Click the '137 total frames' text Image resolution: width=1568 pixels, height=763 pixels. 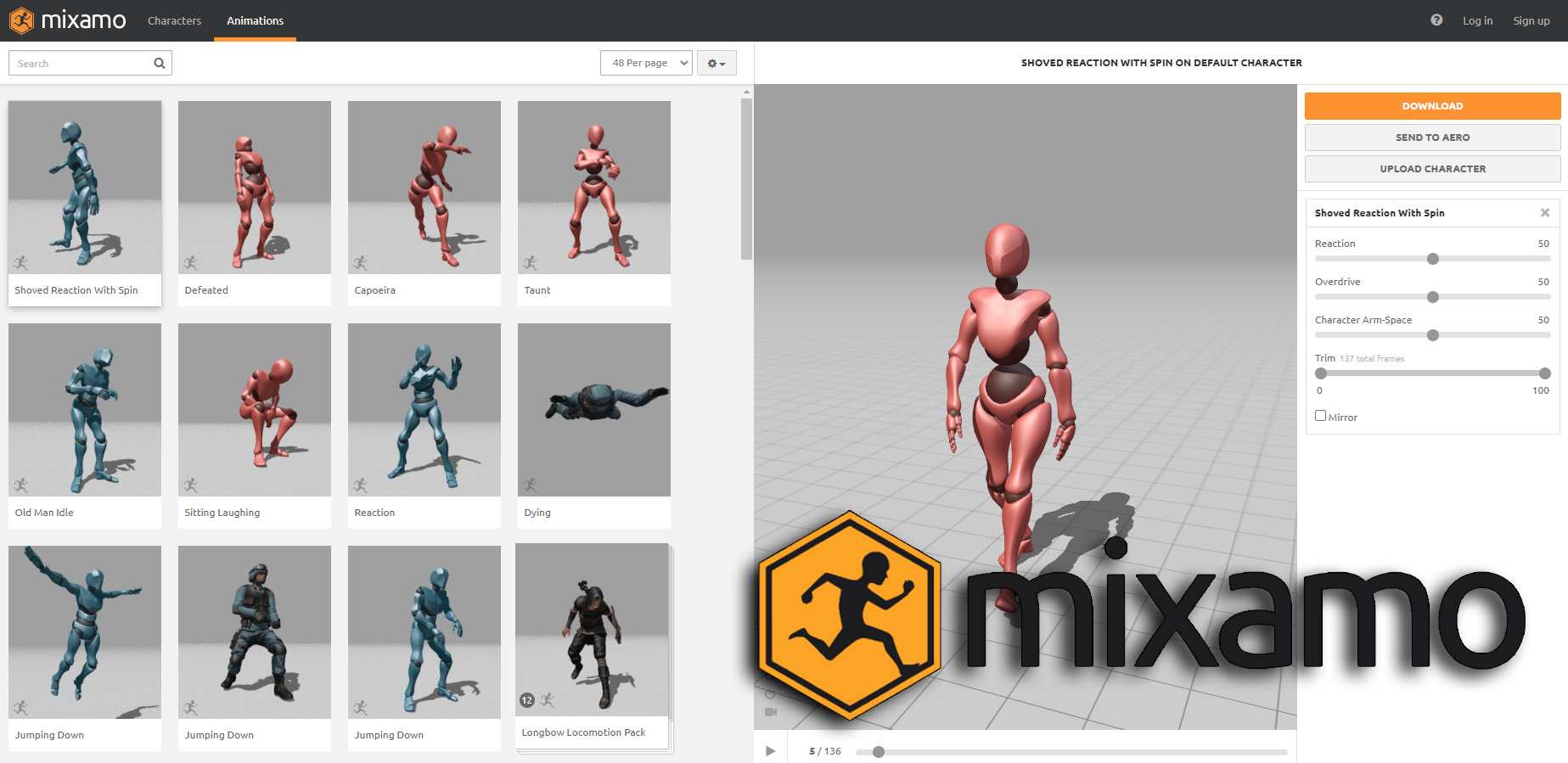pos(1372,359)
